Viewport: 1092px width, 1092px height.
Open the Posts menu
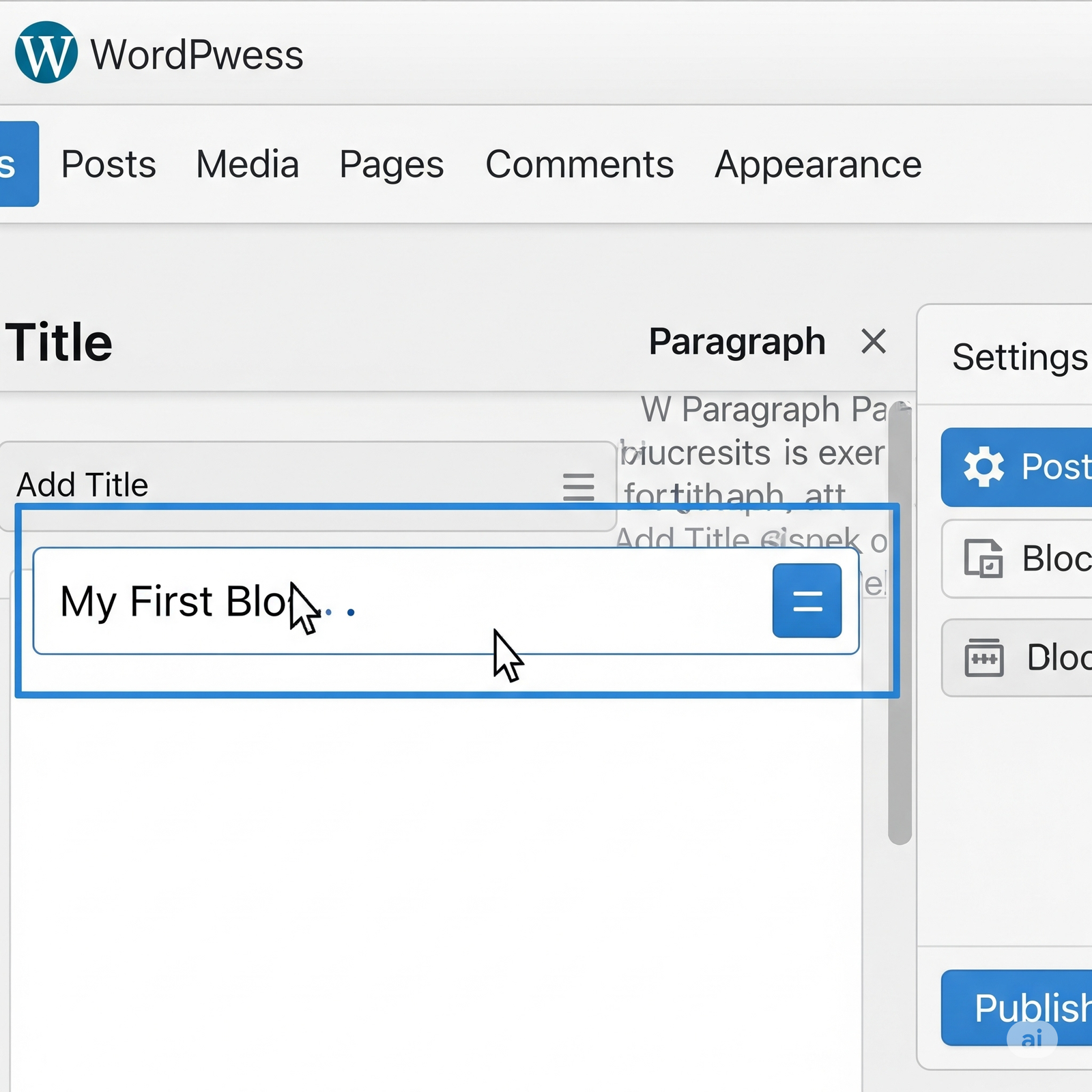pyautogui.click(x=109, y=164)
